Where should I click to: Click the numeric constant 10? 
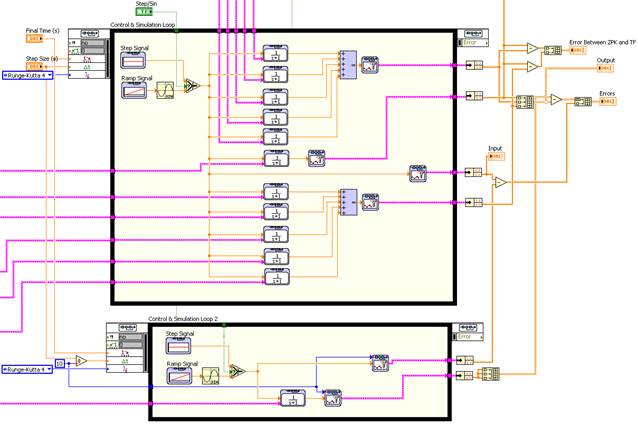tap(60, 364)
